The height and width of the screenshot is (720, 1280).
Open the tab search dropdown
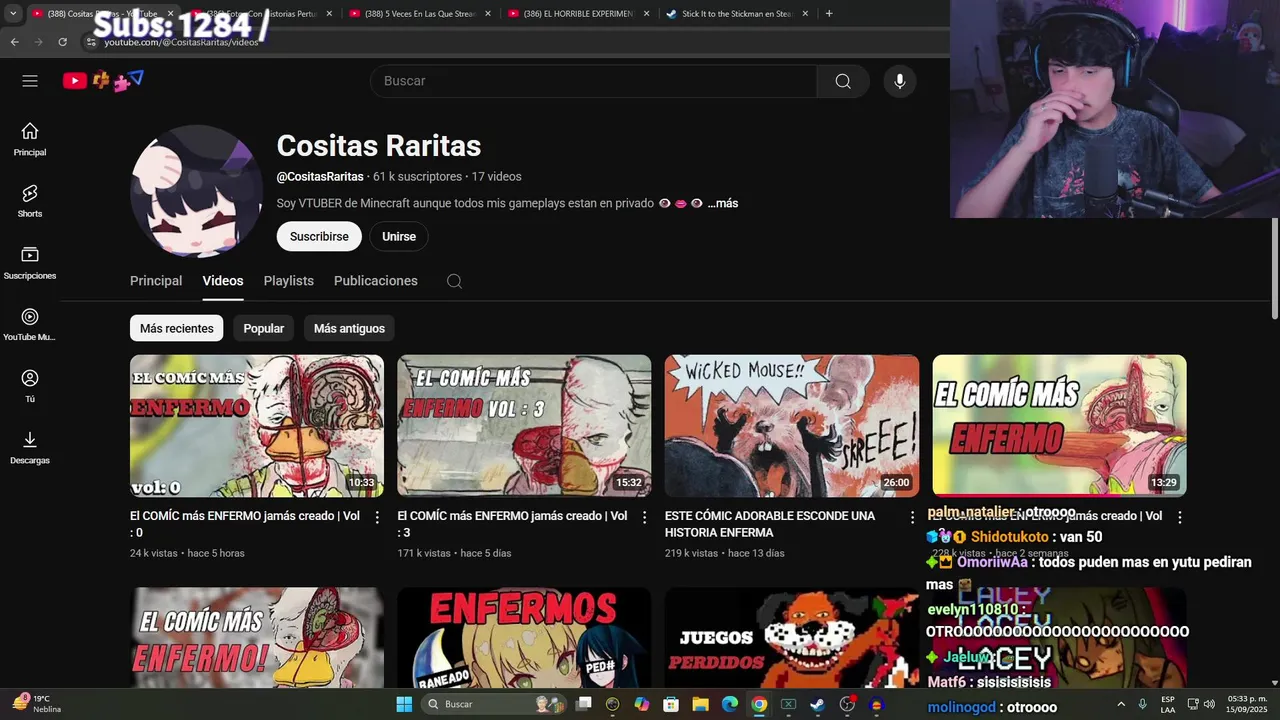point(13,14)
